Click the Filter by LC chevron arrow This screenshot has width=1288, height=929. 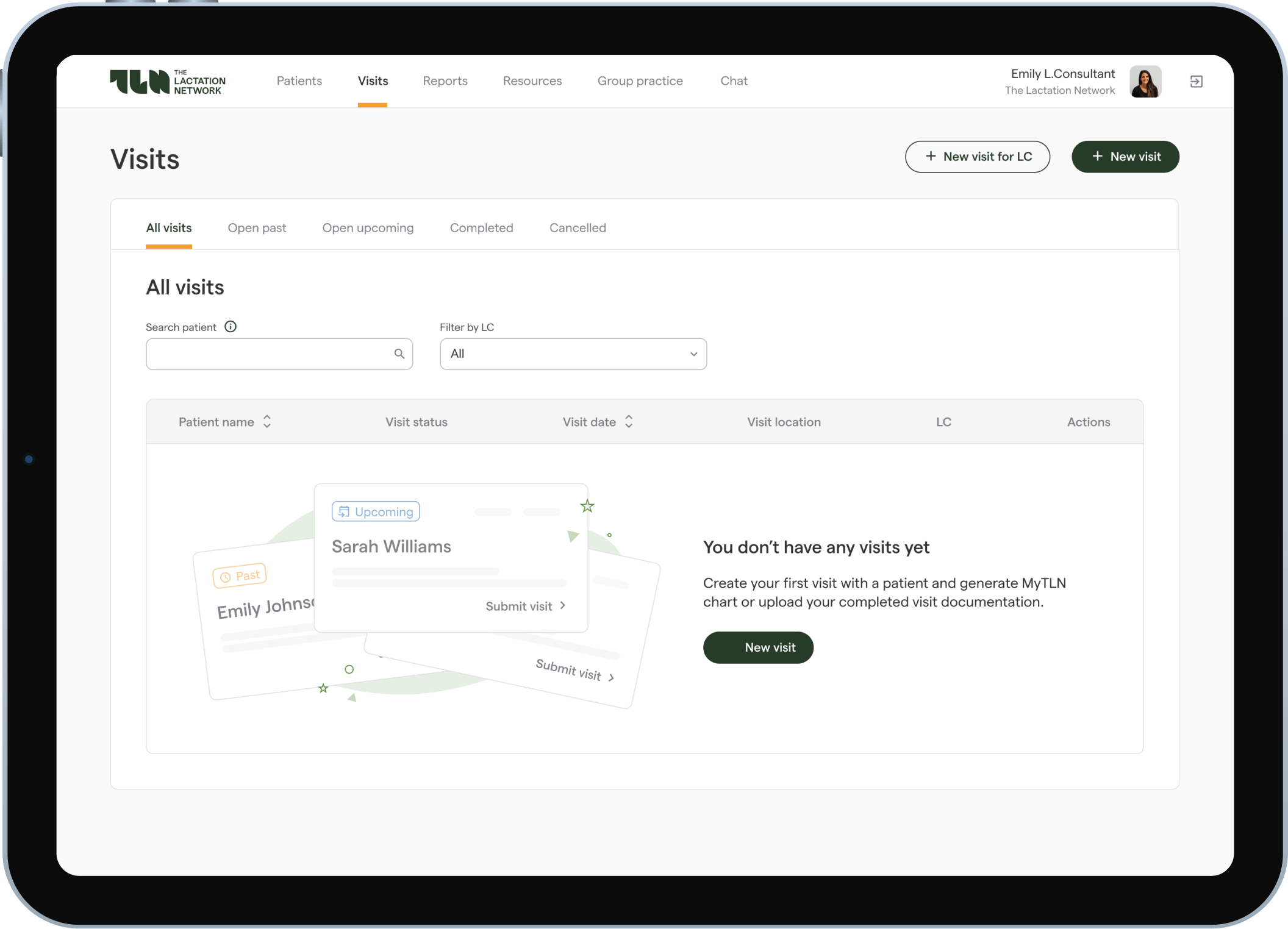pos(693,354)
